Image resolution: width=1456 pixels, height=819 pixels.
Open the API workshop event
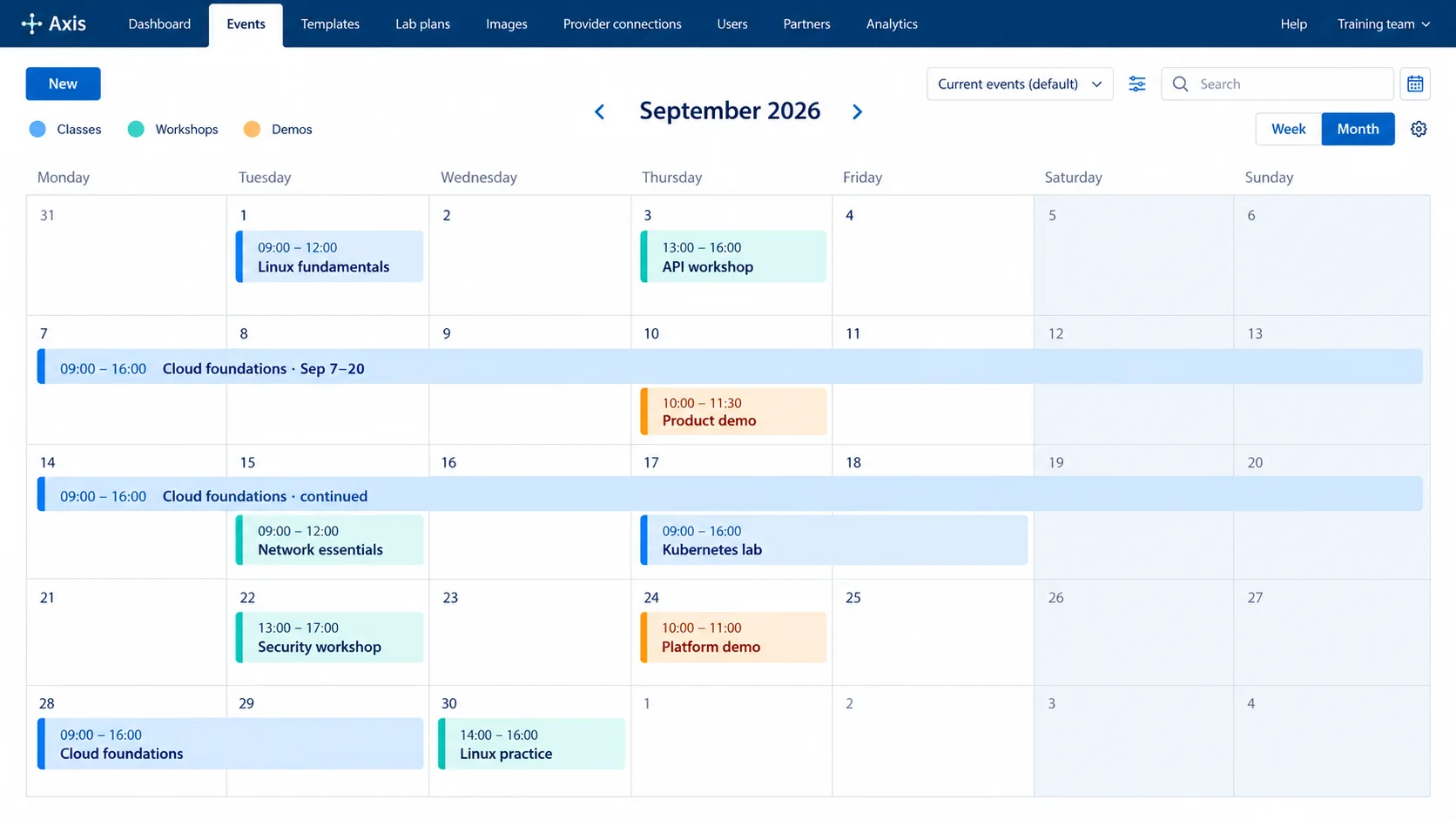[733, 257]
